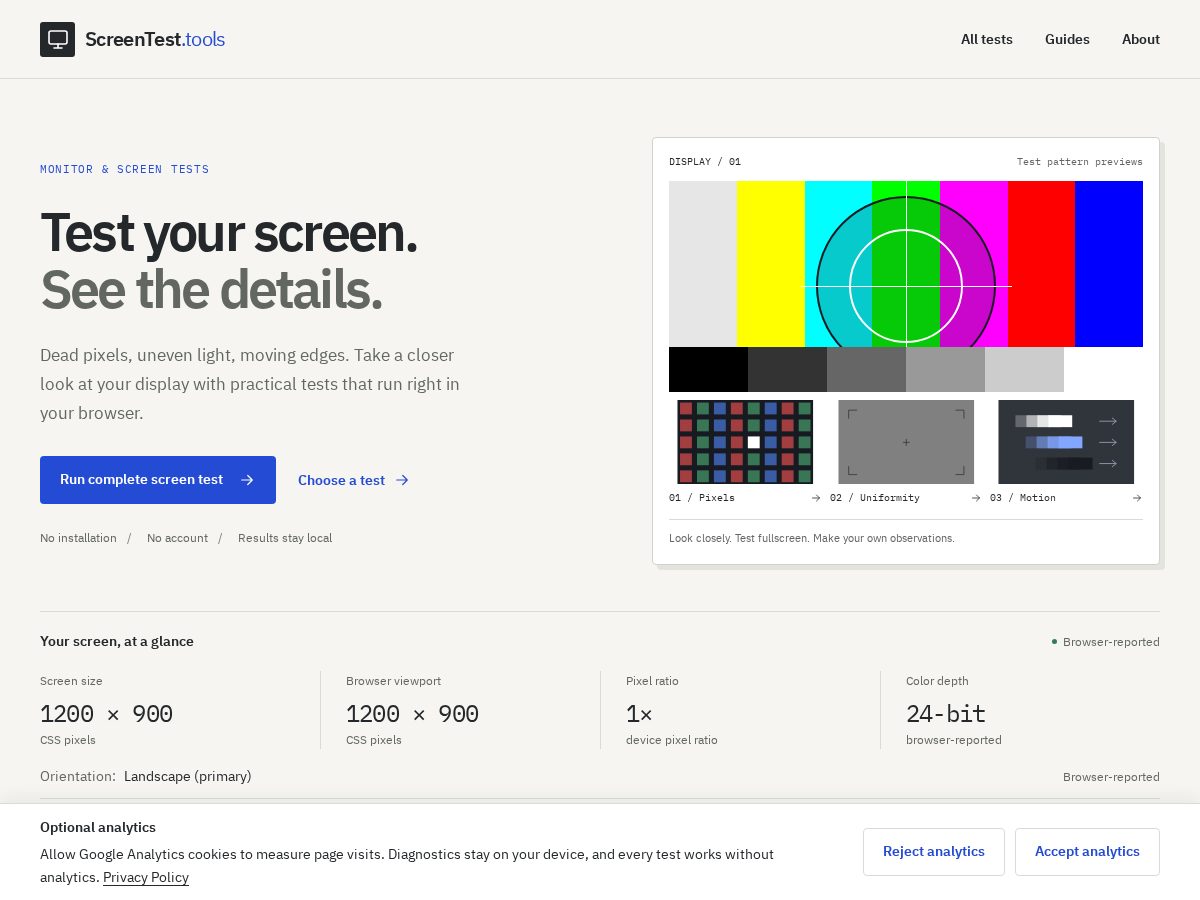Click the Optional analytics heading
This screenshot has width=1200, height=900.
(x=98, y=828)
